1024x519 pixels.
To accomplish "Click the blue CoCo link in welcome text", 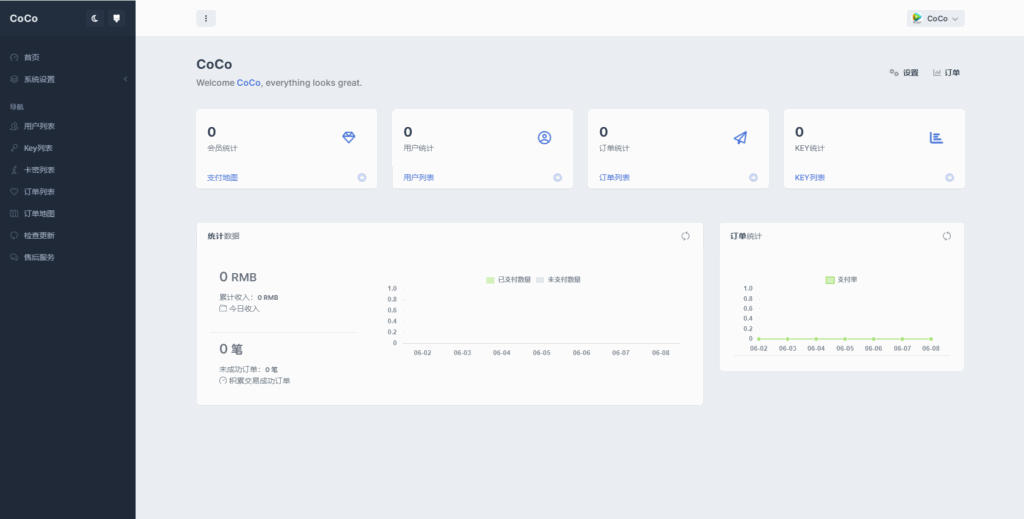I will click(x=248, y=83).
